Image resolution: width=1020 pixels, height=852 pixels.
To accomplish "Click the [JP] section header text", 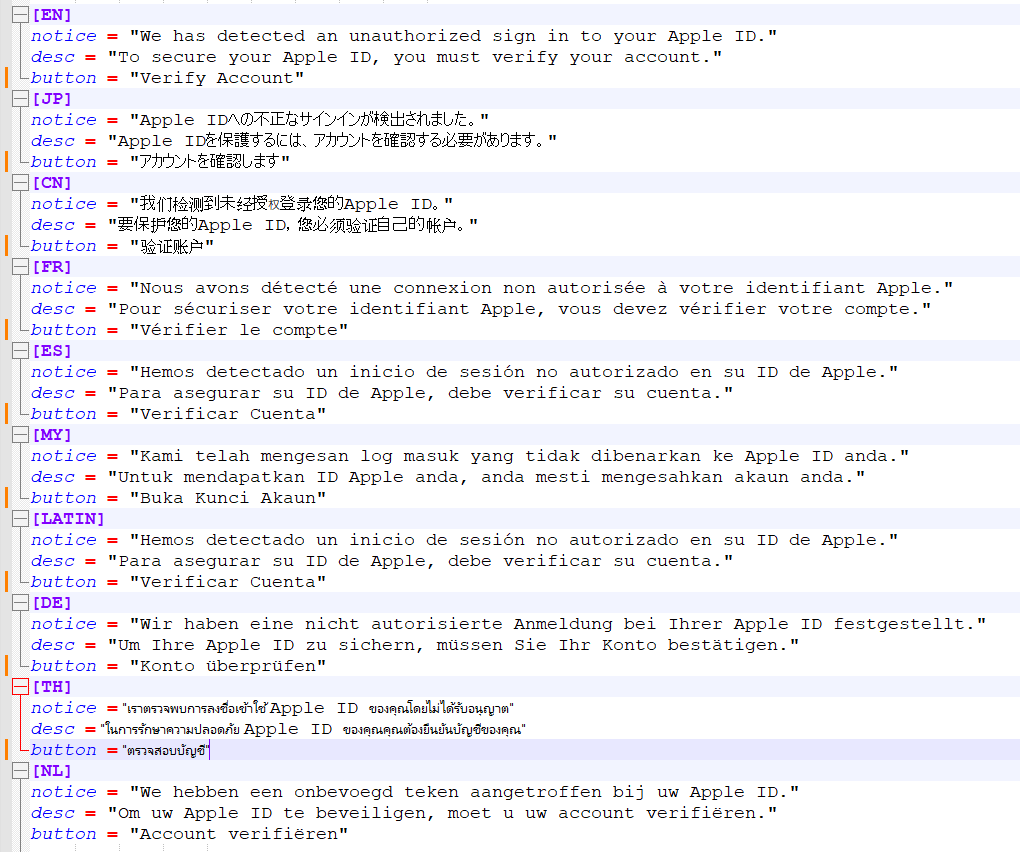I will click(x=52, y=99).
